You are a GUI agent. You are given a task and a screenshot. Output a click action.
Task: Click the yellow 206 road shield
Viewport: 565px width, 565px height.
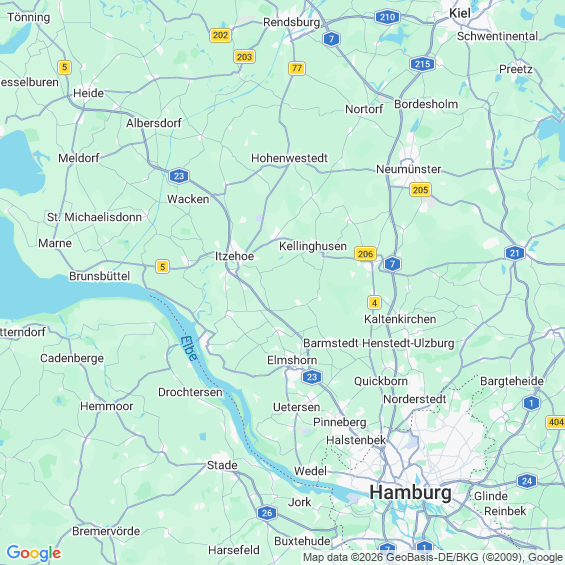point(365,254)
